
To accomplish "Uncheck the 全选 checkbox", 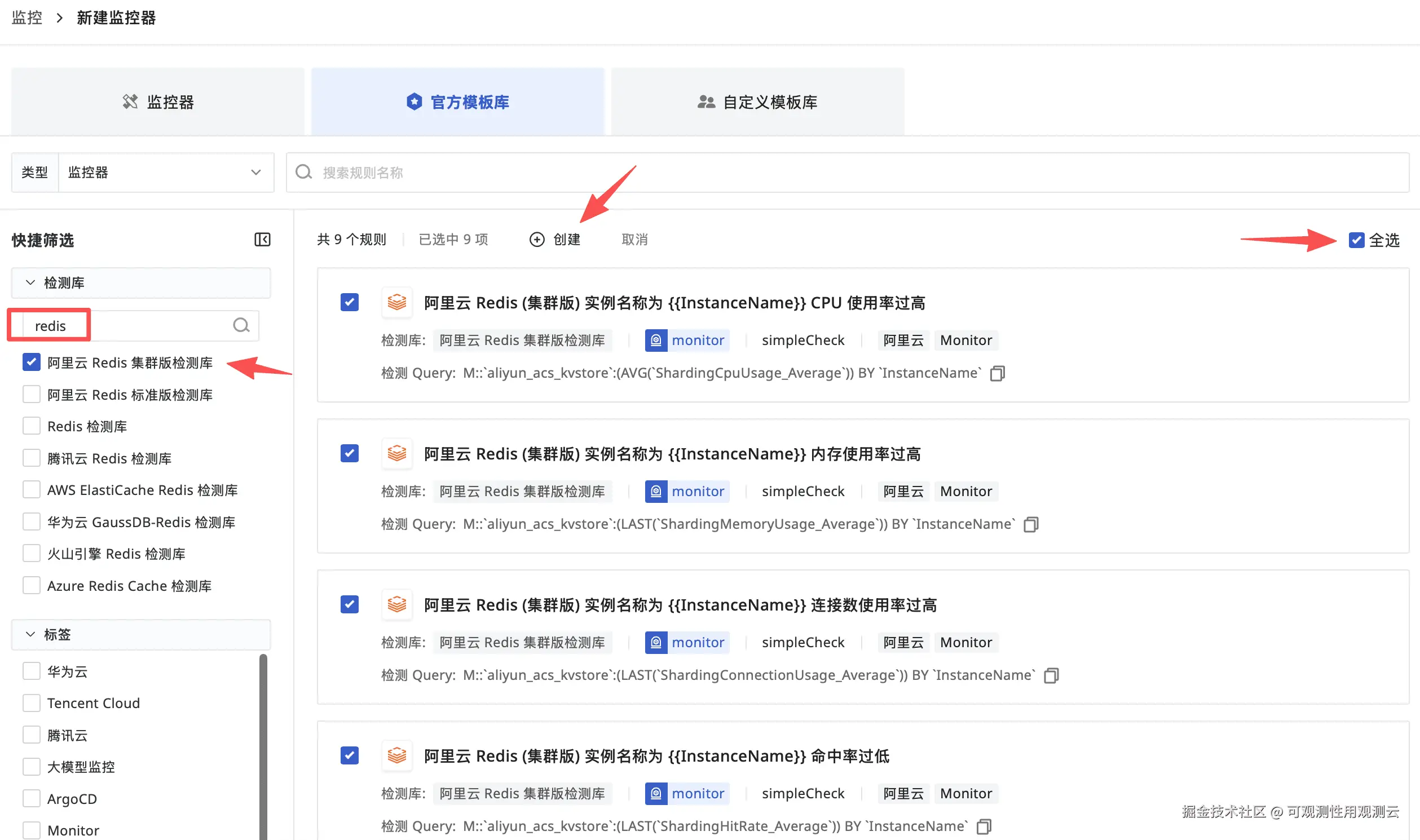I will (x=1356, y=240).
